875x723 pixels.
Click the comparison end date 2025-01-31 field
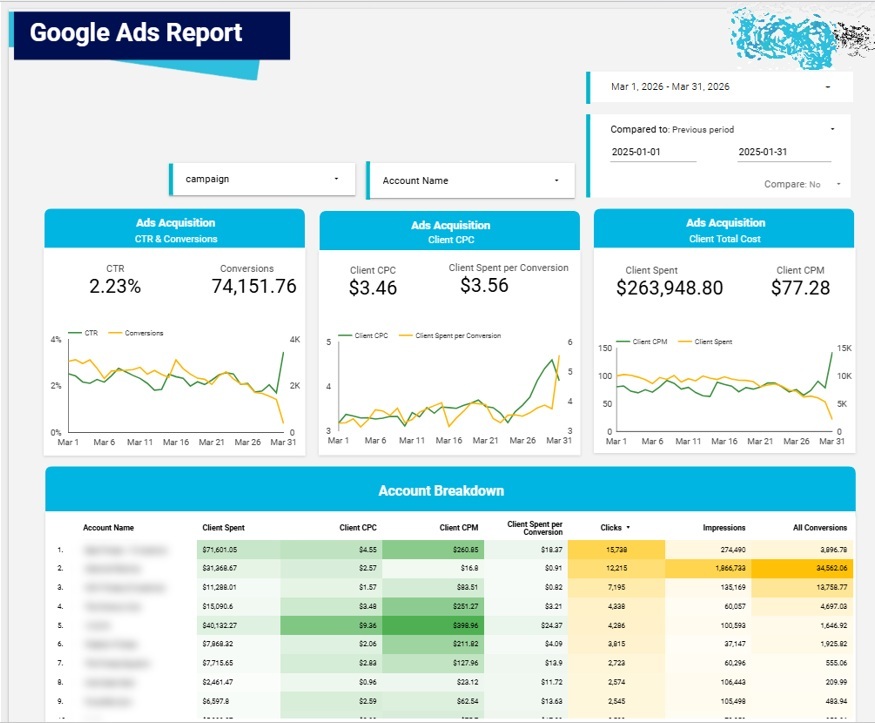click(784, 152)
